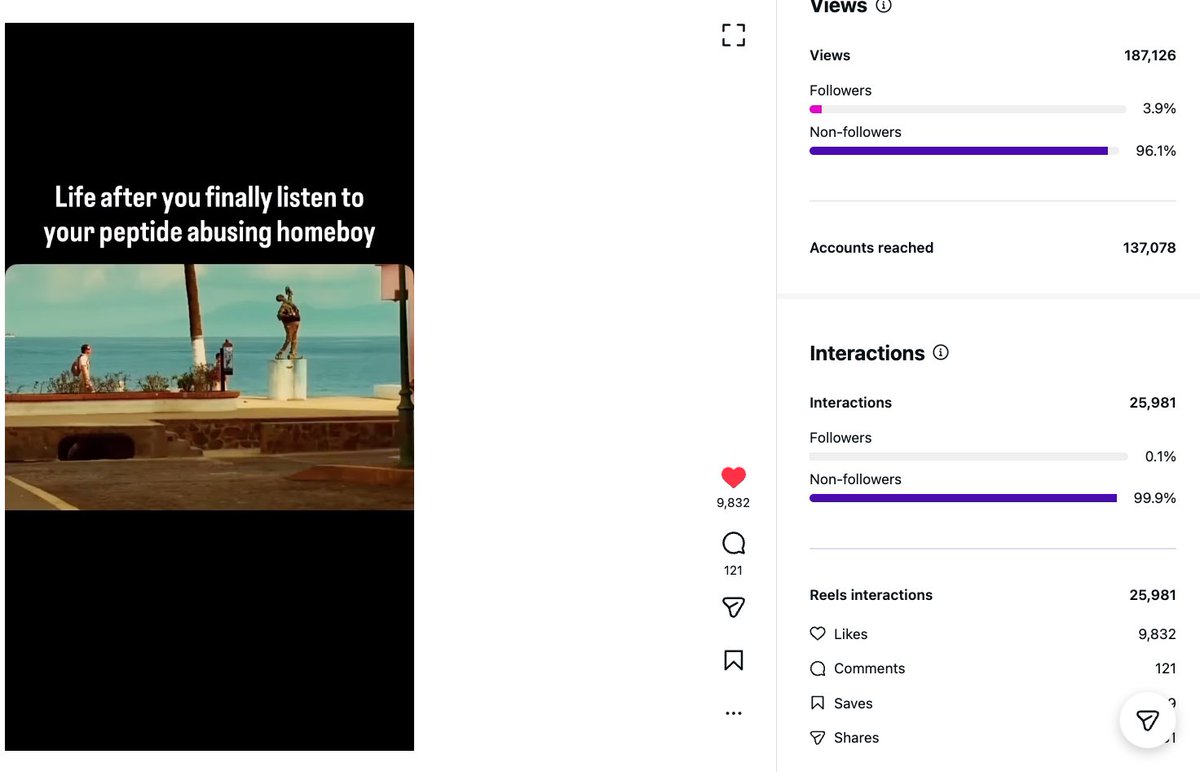Save the reel with bookmark icon

733,661
